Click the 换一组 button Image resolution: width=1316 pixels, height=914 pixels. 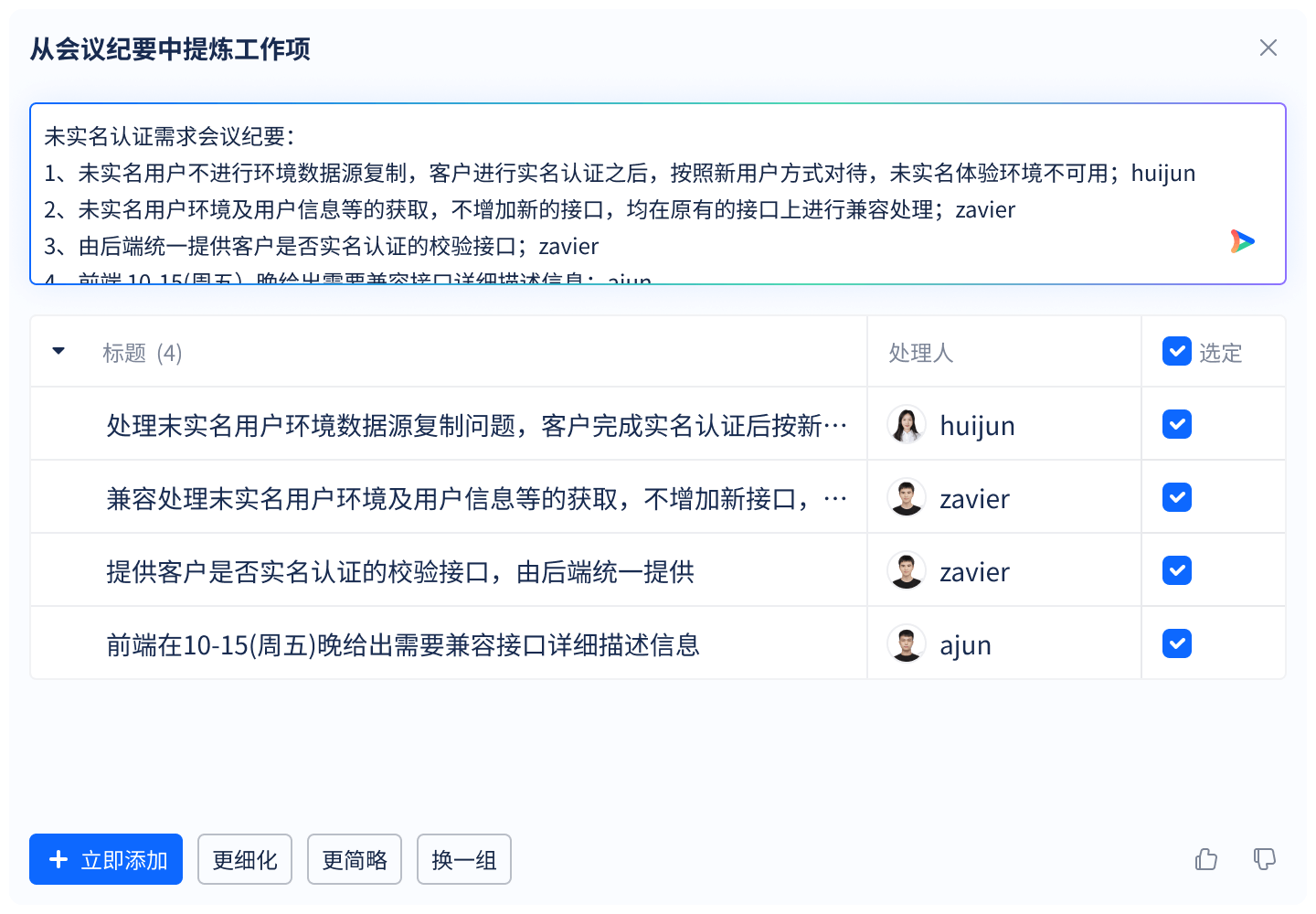[x=464, y=859]
